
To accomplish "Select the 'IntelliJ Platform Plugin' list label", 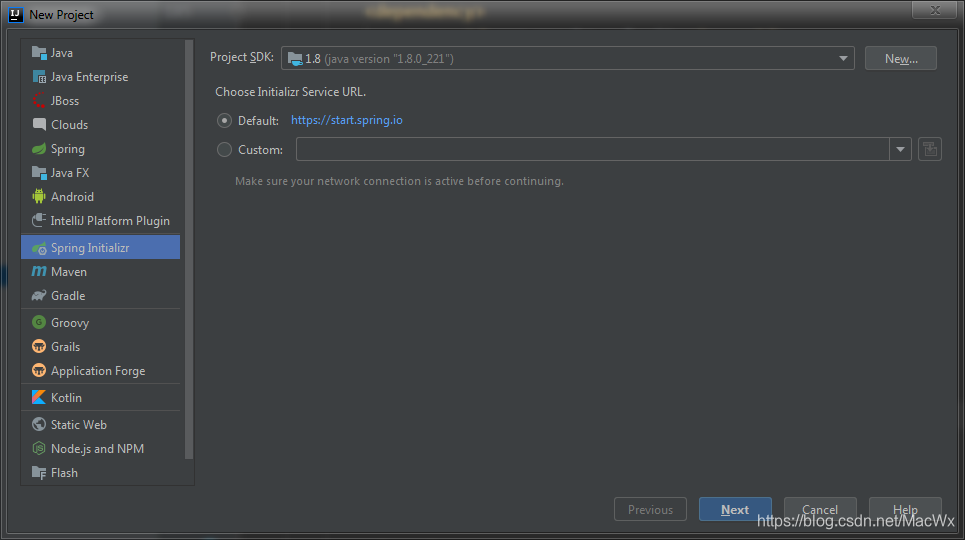I will pos(110,221).
